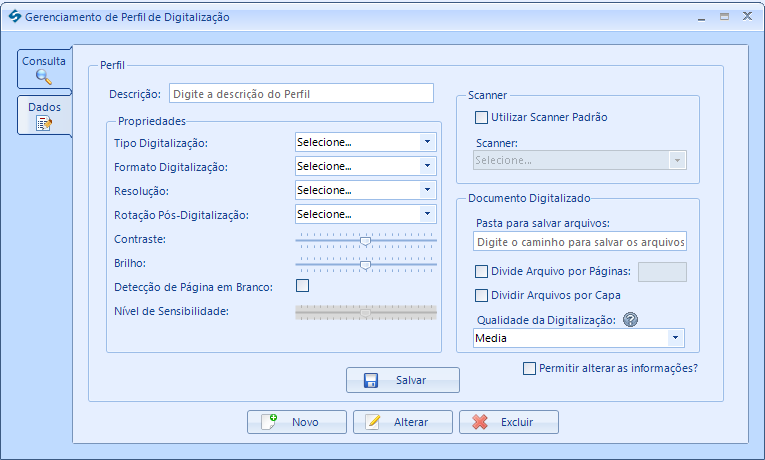Check Permitir alterar as informações

click(x=530, y=368)
